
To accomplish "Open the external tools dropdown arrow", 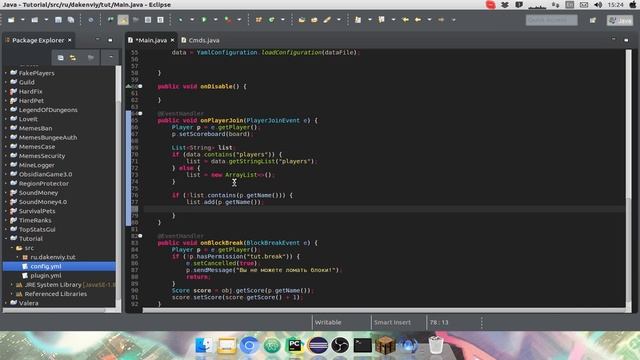I will point(239,20).
